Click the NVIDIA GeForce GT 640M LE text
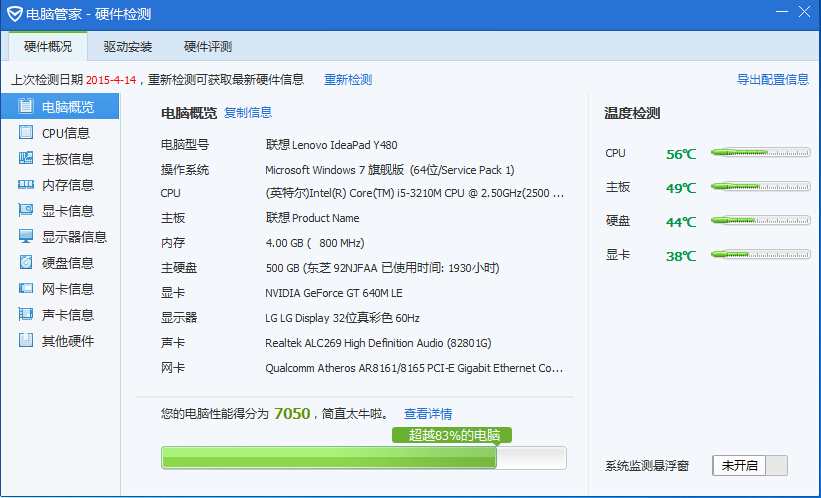Image resolution: width=821 pixels, height=498 pixels. (x=334, y=293)
